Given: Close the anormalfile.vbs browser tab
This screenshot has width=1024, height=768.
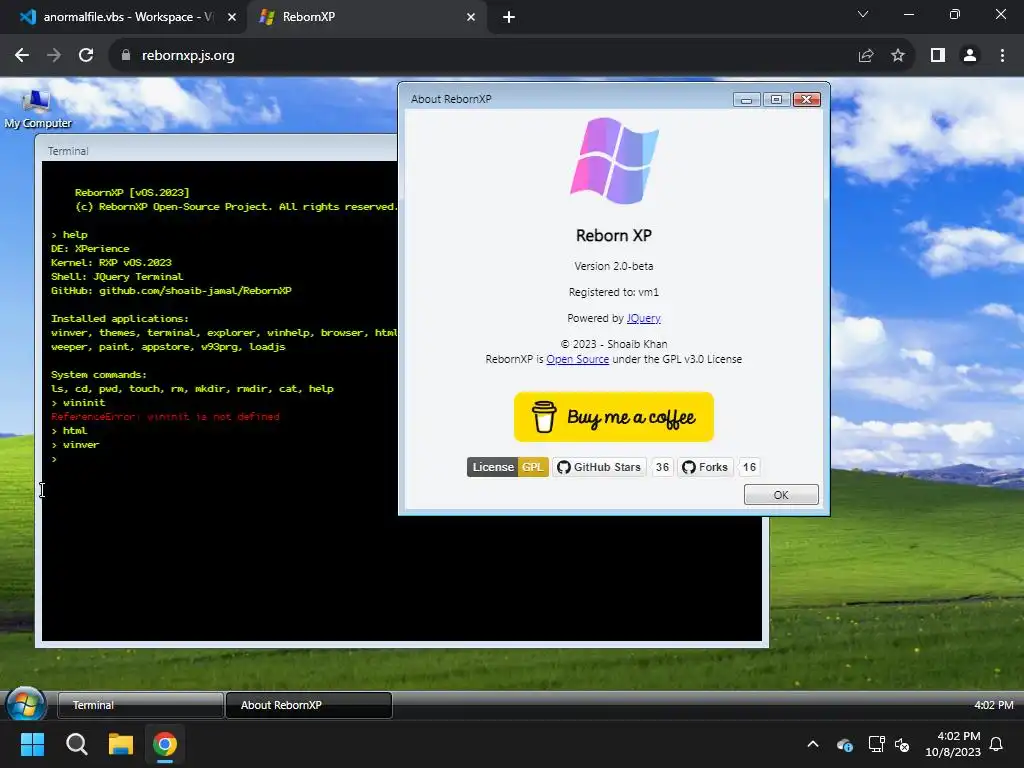Looking at the screenshot, I should point(232,18).
